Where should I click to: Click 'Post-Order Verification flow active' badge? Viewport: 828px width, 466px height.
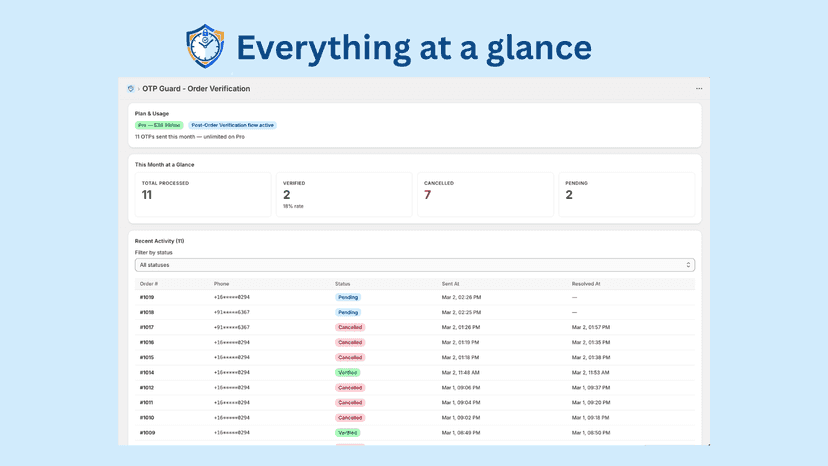[x=232, y=125]
